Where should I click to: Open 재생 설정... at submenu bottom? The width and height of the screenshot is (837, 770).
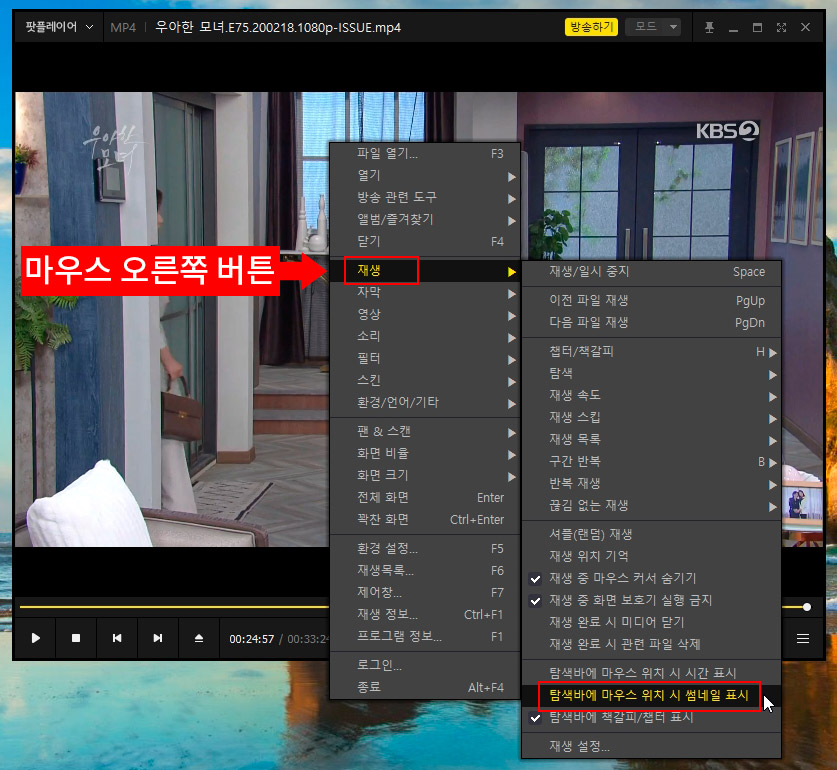pyautogui.click(x=651, y=747)
